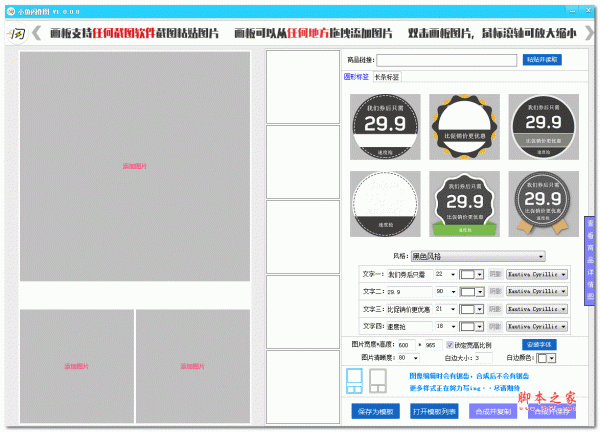The image size is (600, 432).
Task: Click the 安装字体 install fonts button
Action: 539,344
